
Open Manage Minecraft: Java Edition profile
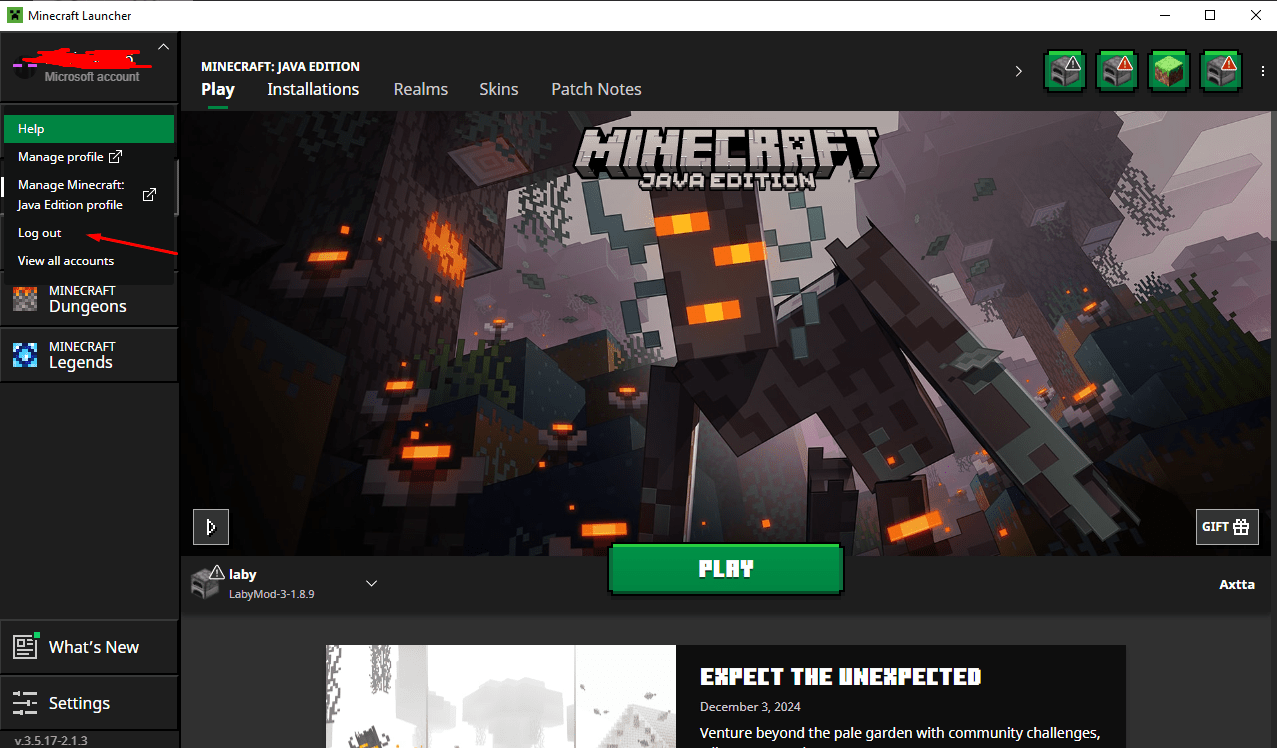pyautogui.click(x=89, y=195)
